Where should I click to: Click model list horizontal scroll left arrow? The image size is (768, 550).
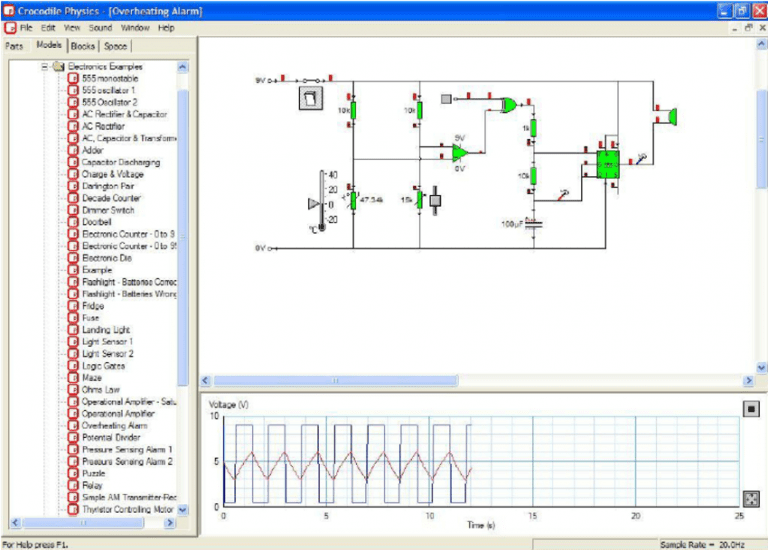[x=15, y=523]
